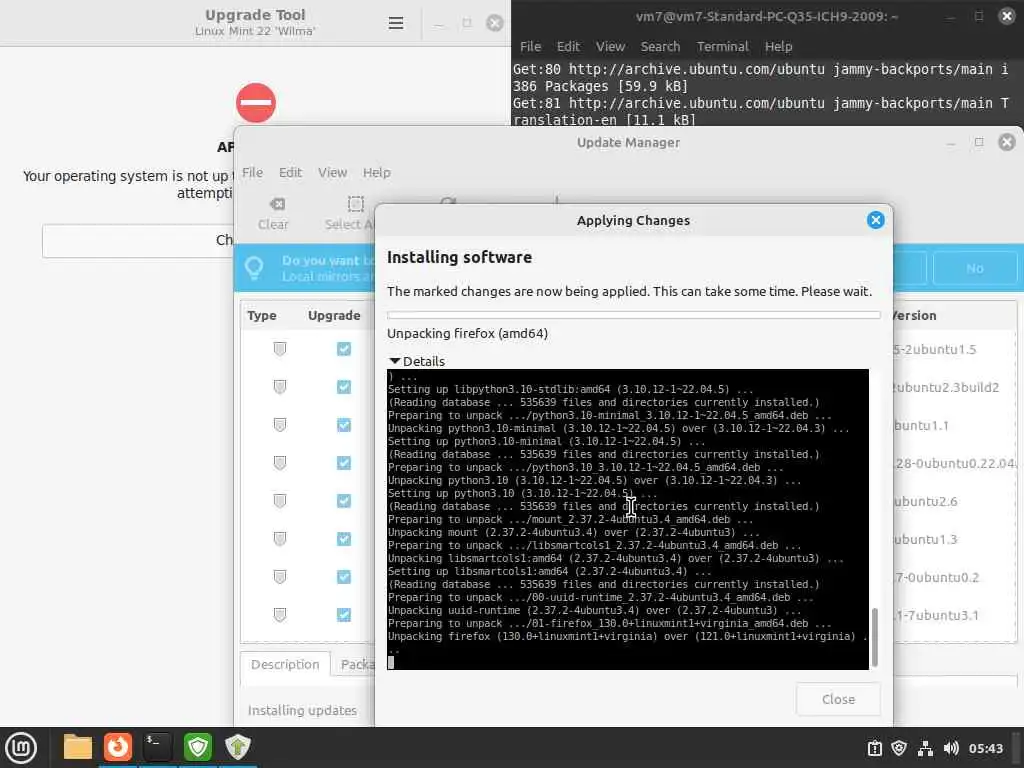Launch Firefox from the taskbar

tap(118, 747)
